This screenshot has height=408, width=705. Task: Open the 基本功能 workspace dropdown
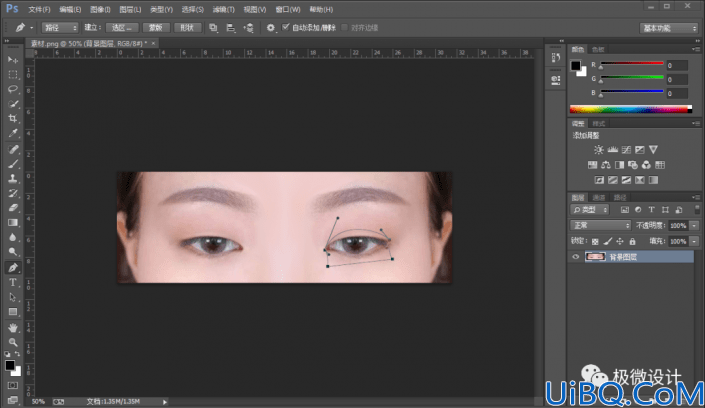[x=669, y=28]
